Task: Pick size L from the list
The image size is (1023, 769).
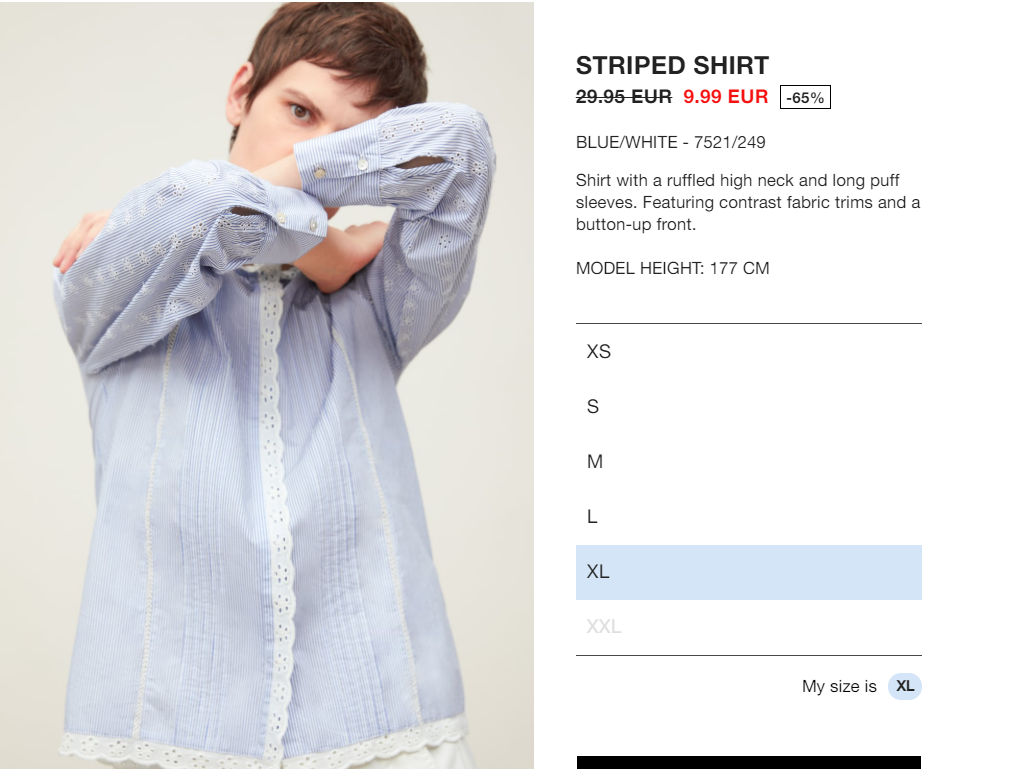Action: coord(748,517)
